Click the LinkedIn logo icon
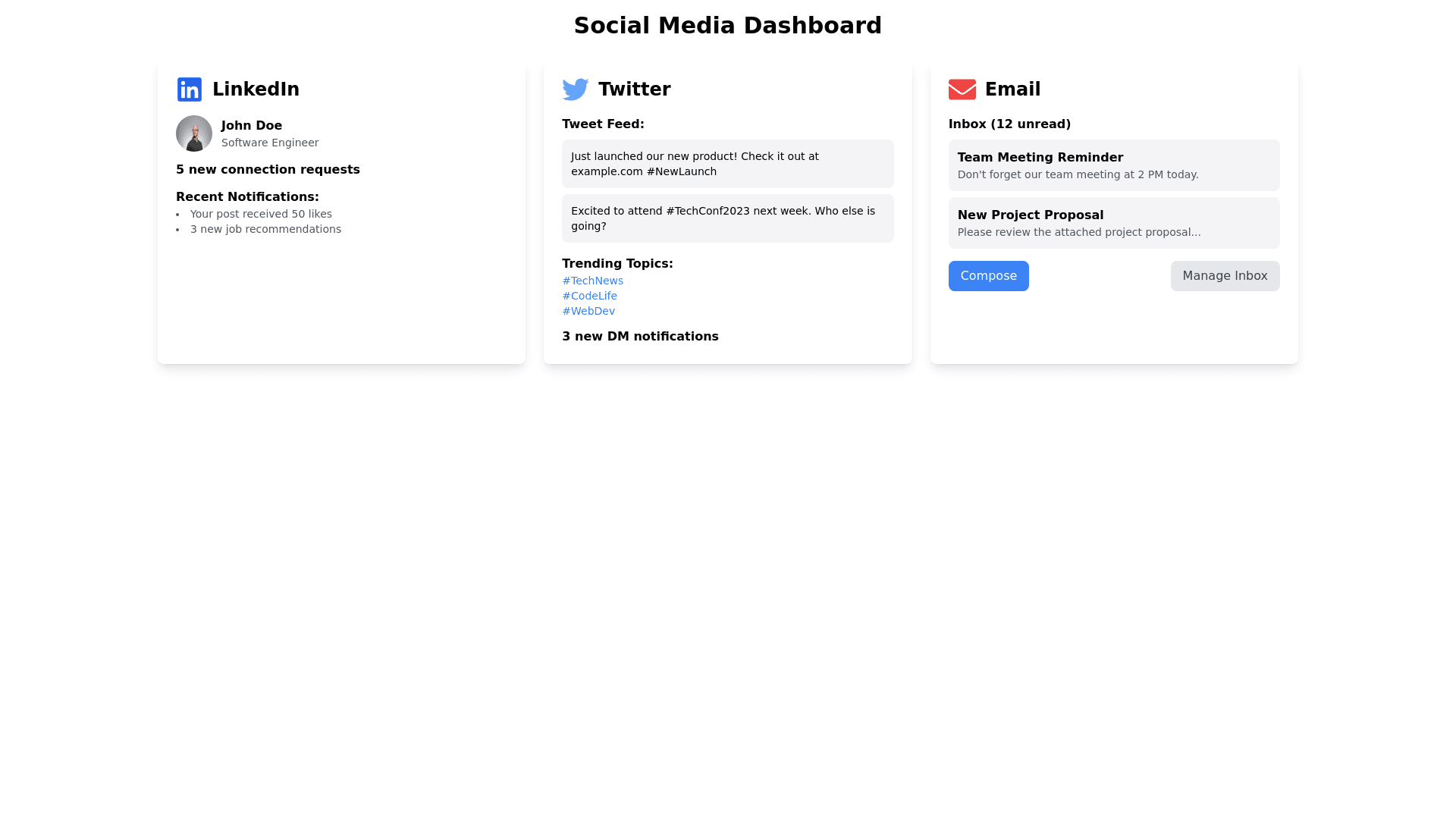1456x819 pixels. tap(190, 89)
